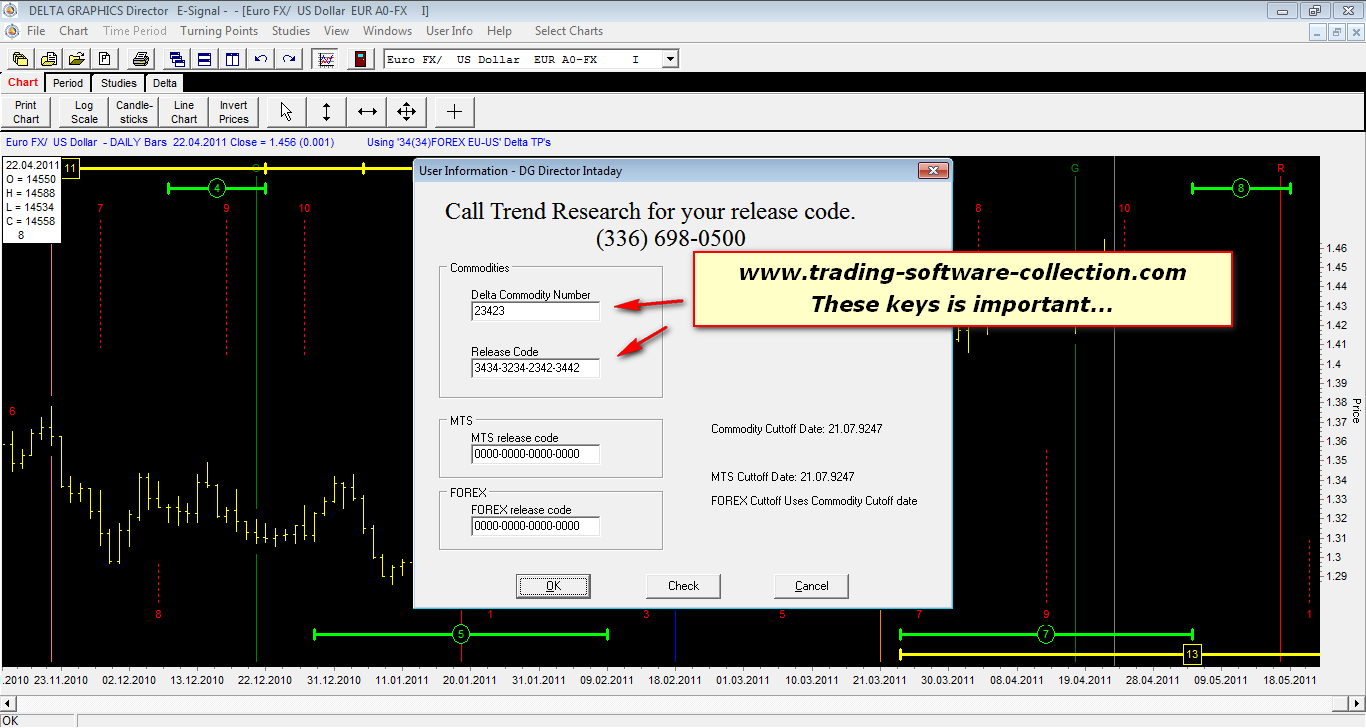The width and height of the screenshot is (1366, 728).
Task: Select the arrow pointer tool
Action: (x=286, y=111)
